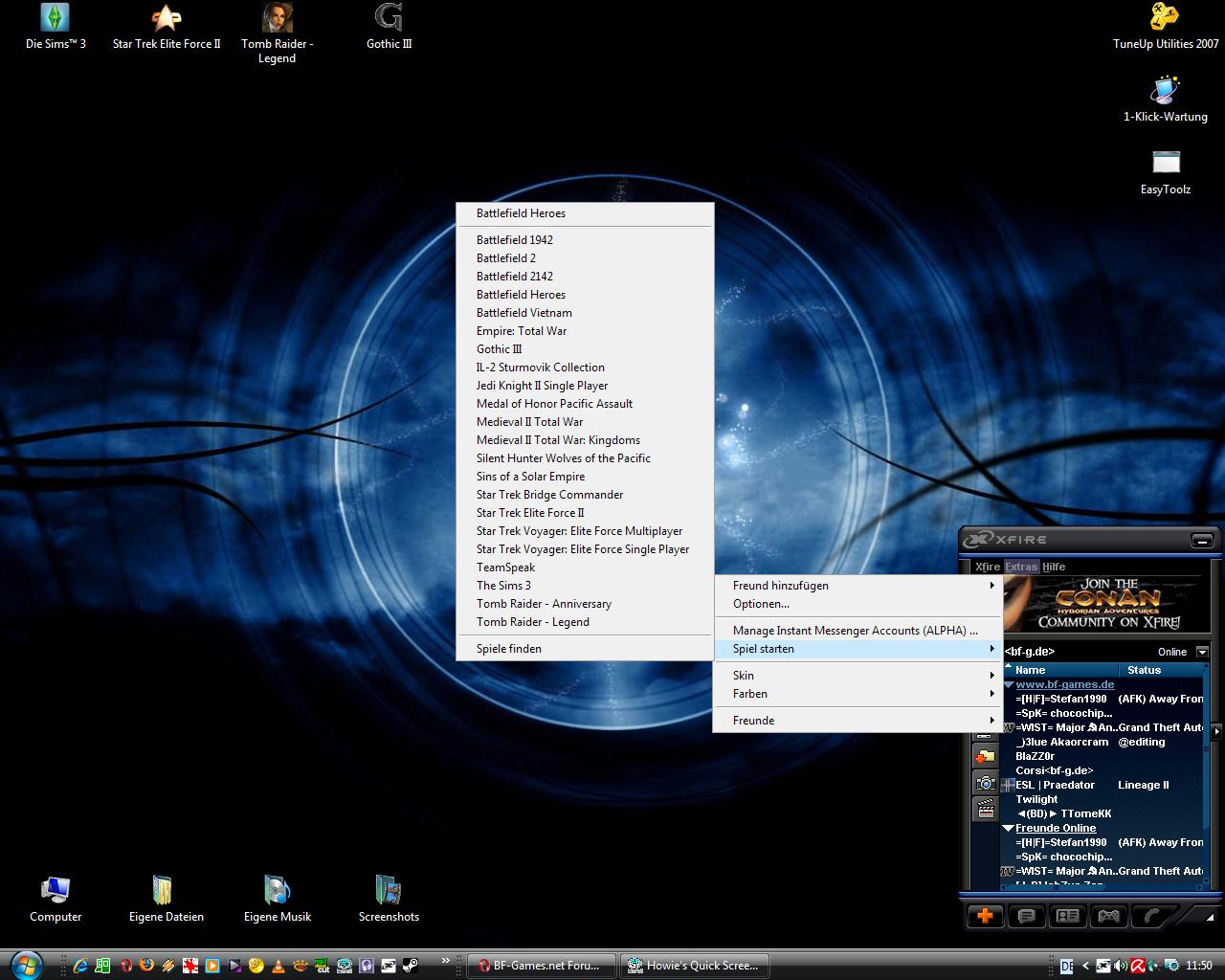The width and height of the screenshot is (1225, 980).
Task: Click the Conan community banner ad
Action: click(1106, 604)
